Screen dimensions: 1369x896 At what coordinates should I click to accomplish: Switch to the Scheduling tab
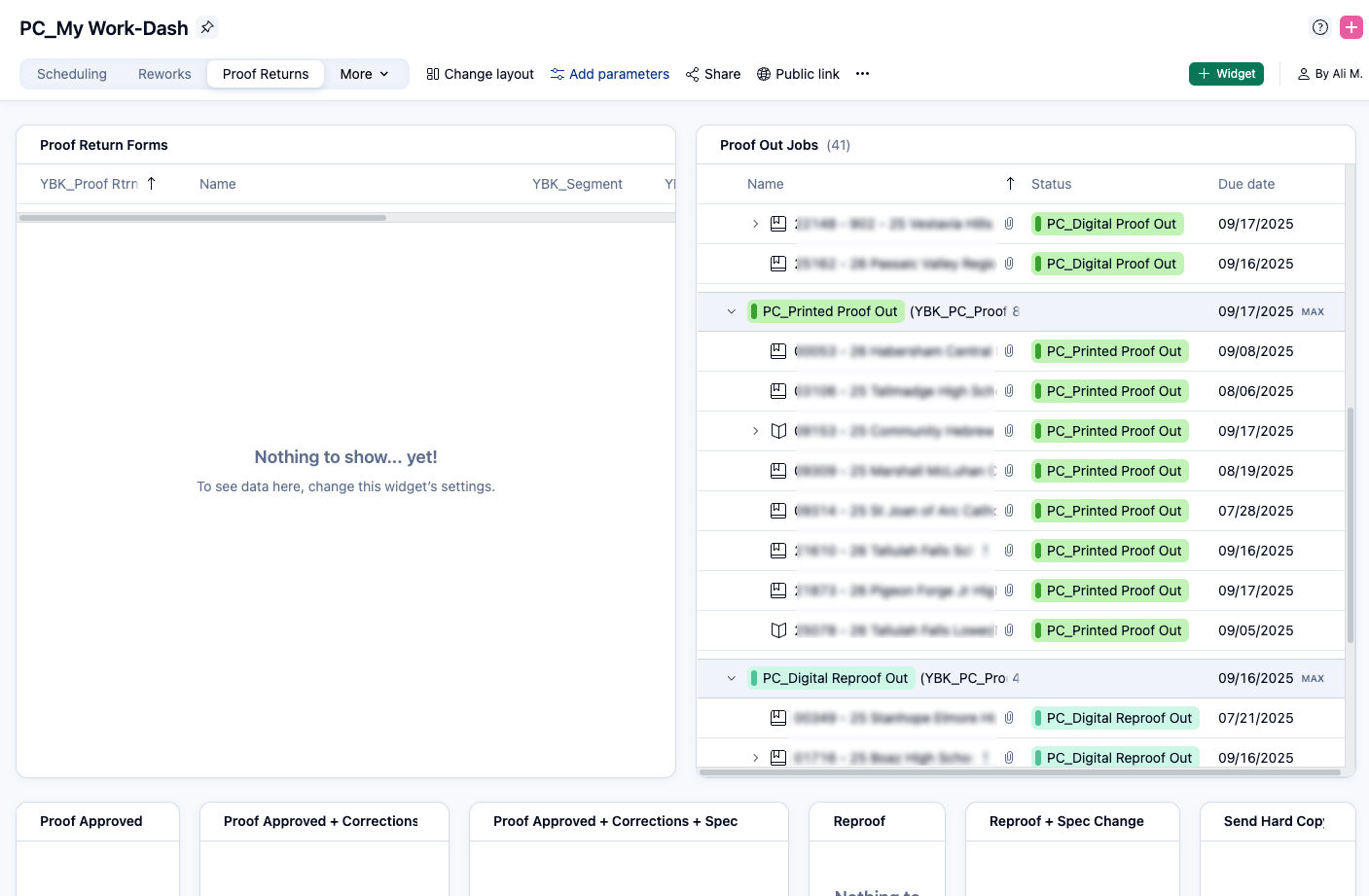(72, 74)
